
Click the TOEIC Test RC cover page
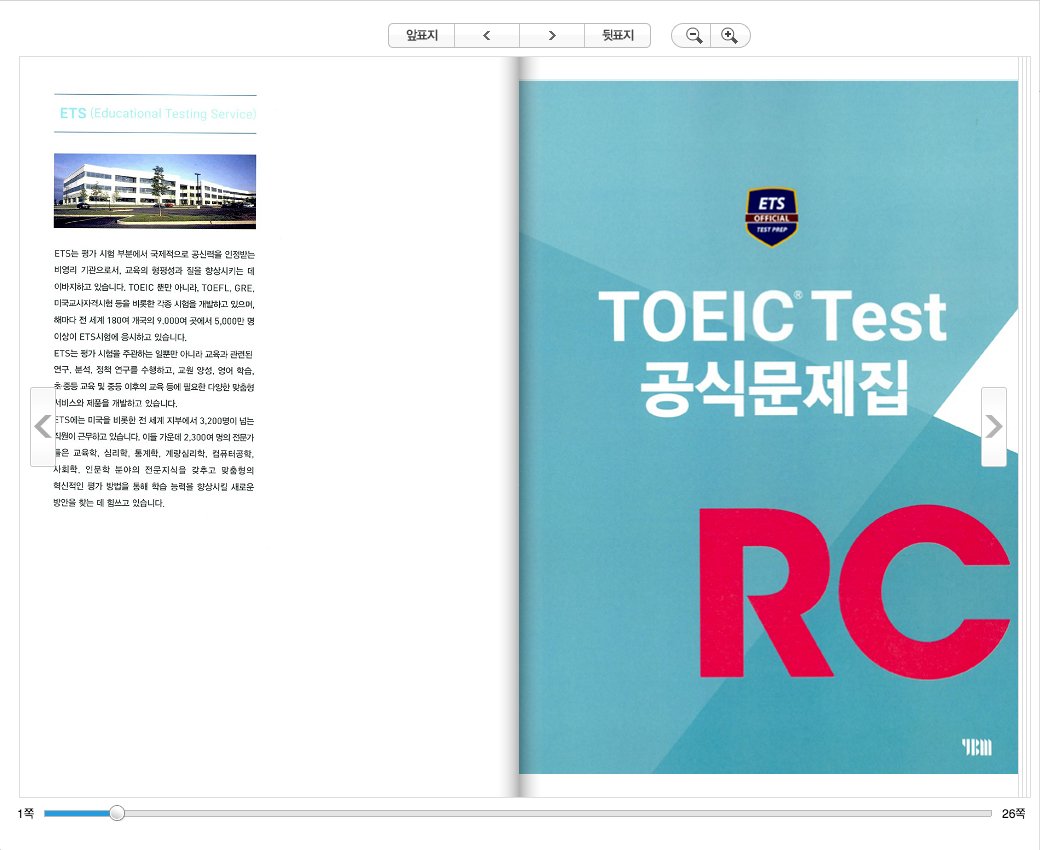[x=768, y=427]
